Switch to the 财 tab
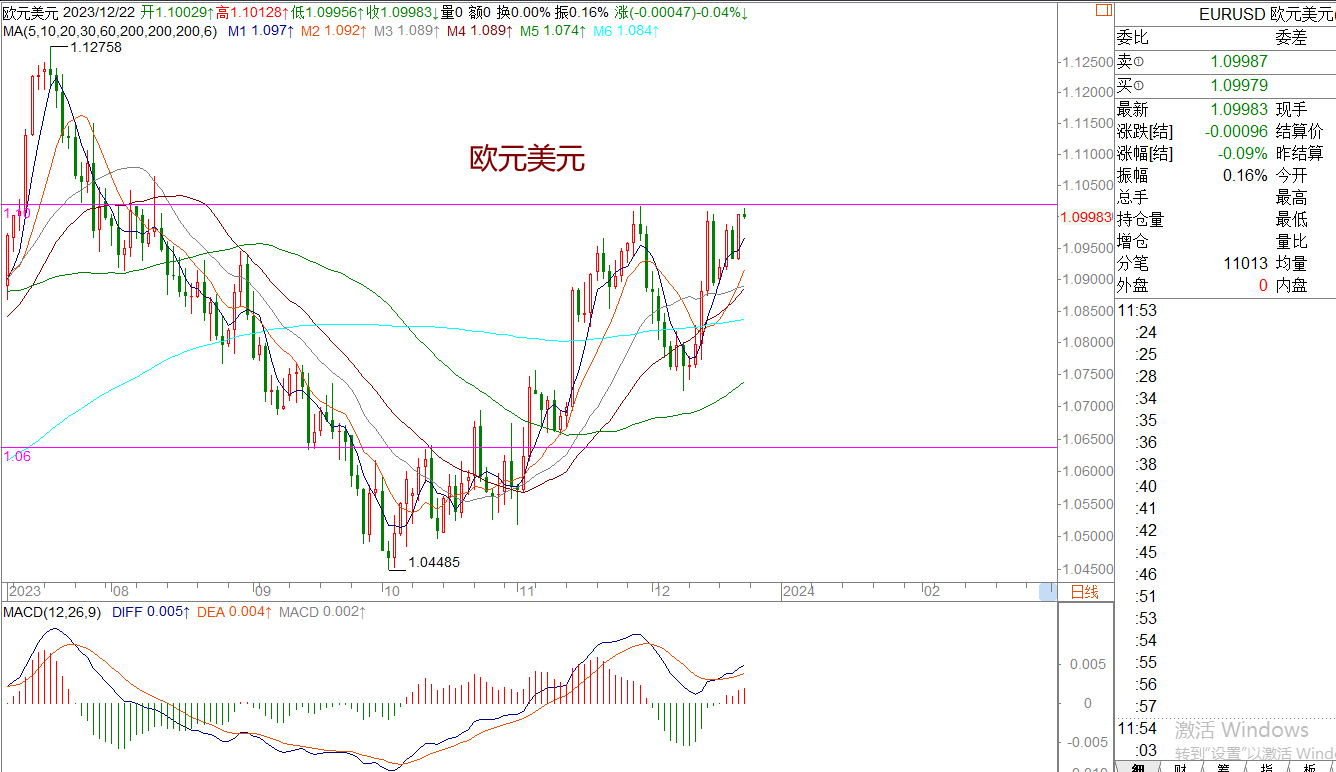The height and width of the screenshot is (772, 1336). click(1180, 767)
